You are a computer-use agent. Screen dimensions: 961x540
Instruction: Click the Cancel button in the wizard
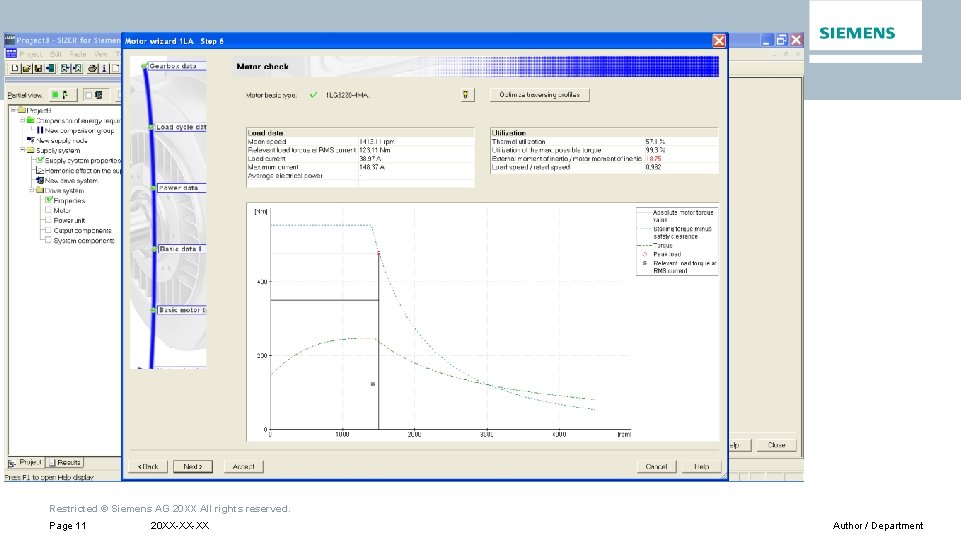click(656, 466)
